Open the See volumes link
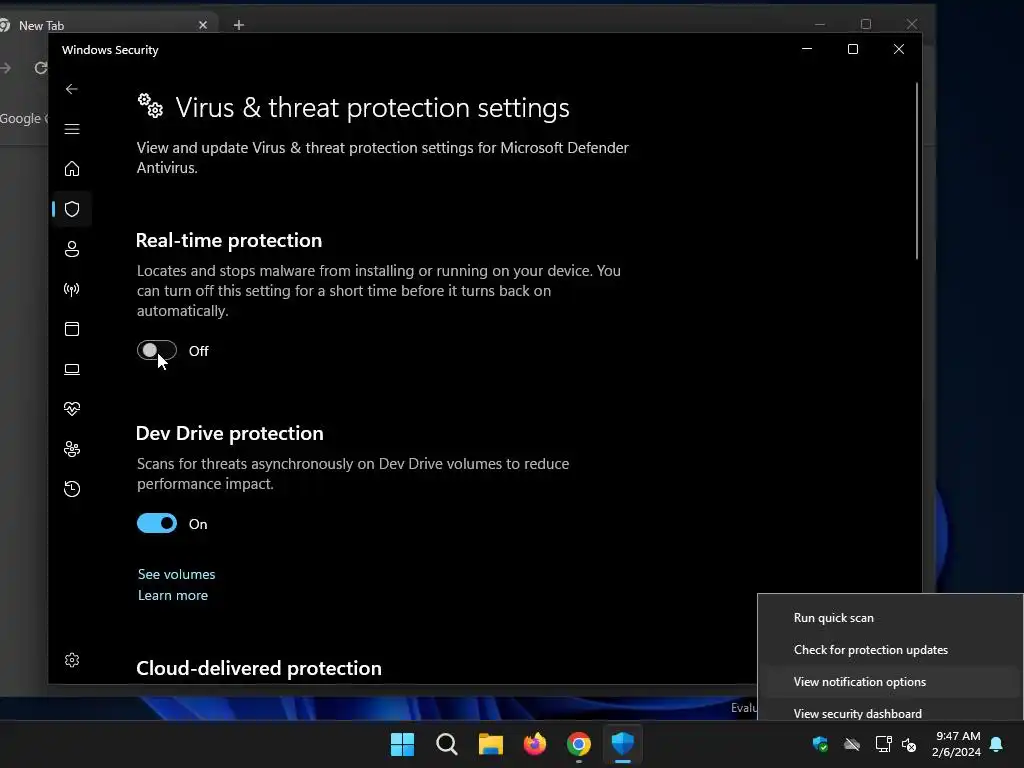This screenshot has width=1024, height=768. [176, 574]
